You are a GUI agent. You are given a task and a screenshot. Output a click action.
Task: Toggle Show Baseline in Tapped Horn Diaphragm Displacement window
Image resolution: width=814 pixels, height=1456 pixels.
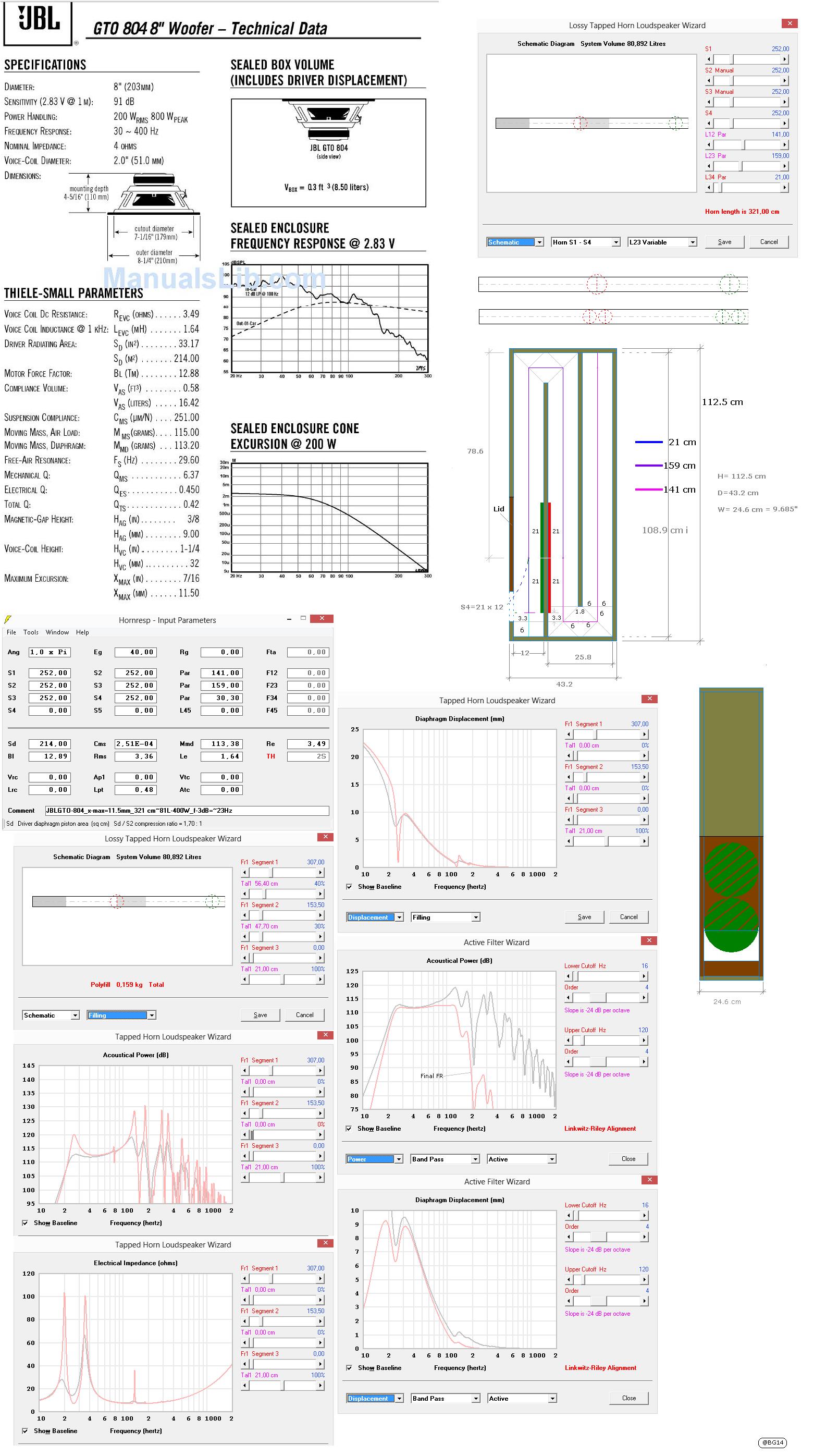point(349,887)
